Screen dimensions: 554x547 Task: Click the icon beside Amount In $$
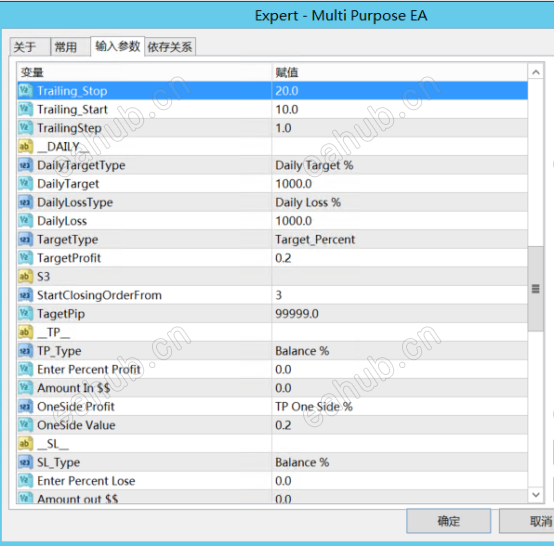click(25, 388)
